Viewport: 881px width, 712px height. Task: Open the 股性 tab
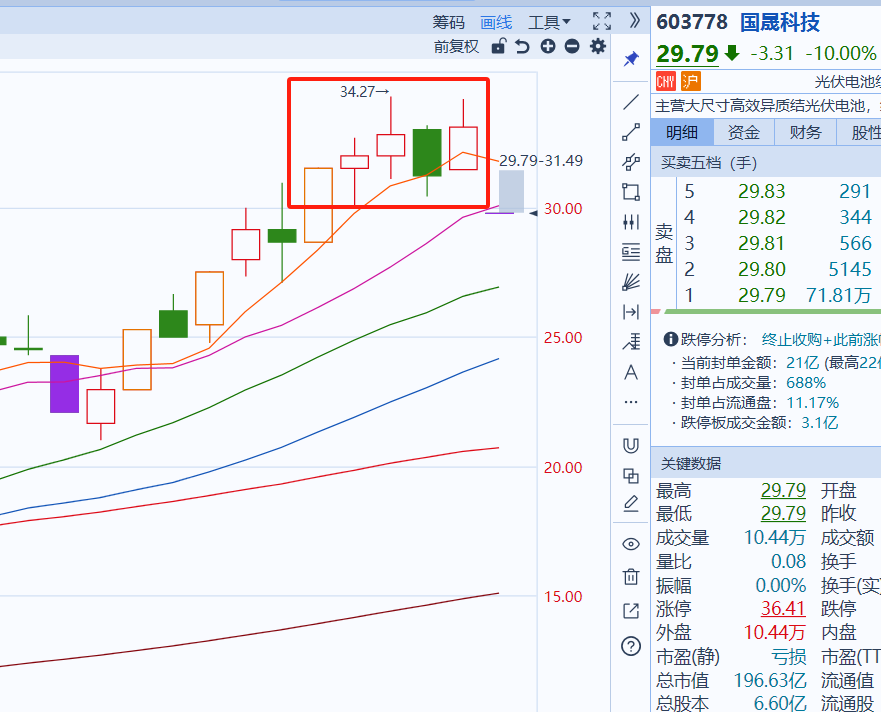tap(859, 133)
